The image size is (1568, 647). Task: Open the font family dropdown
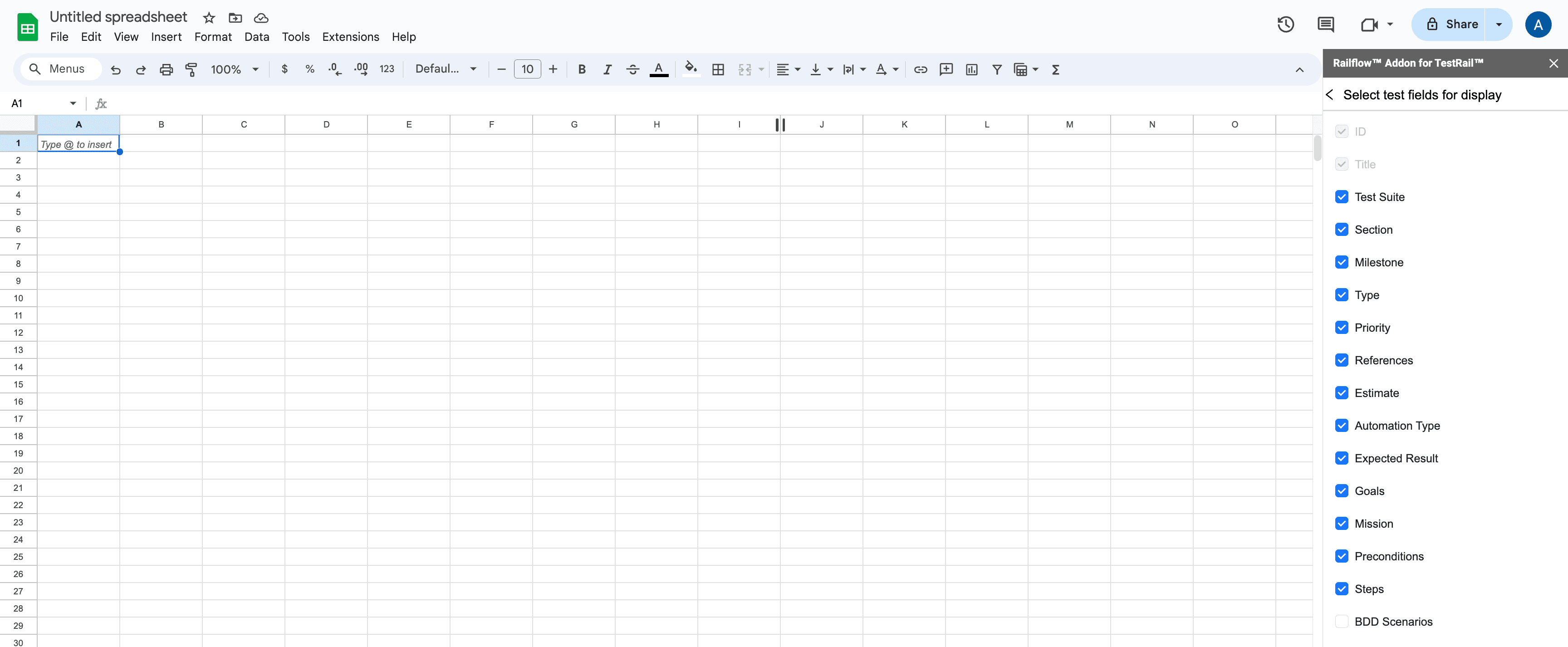446,69
